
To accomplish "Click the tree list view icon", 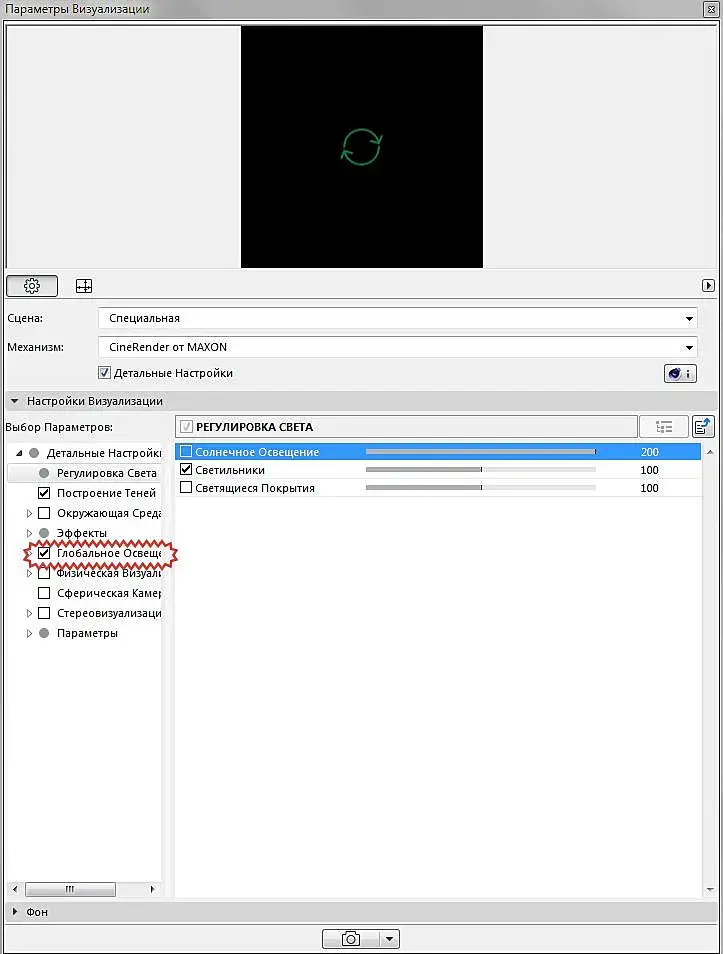I will 664,427.
